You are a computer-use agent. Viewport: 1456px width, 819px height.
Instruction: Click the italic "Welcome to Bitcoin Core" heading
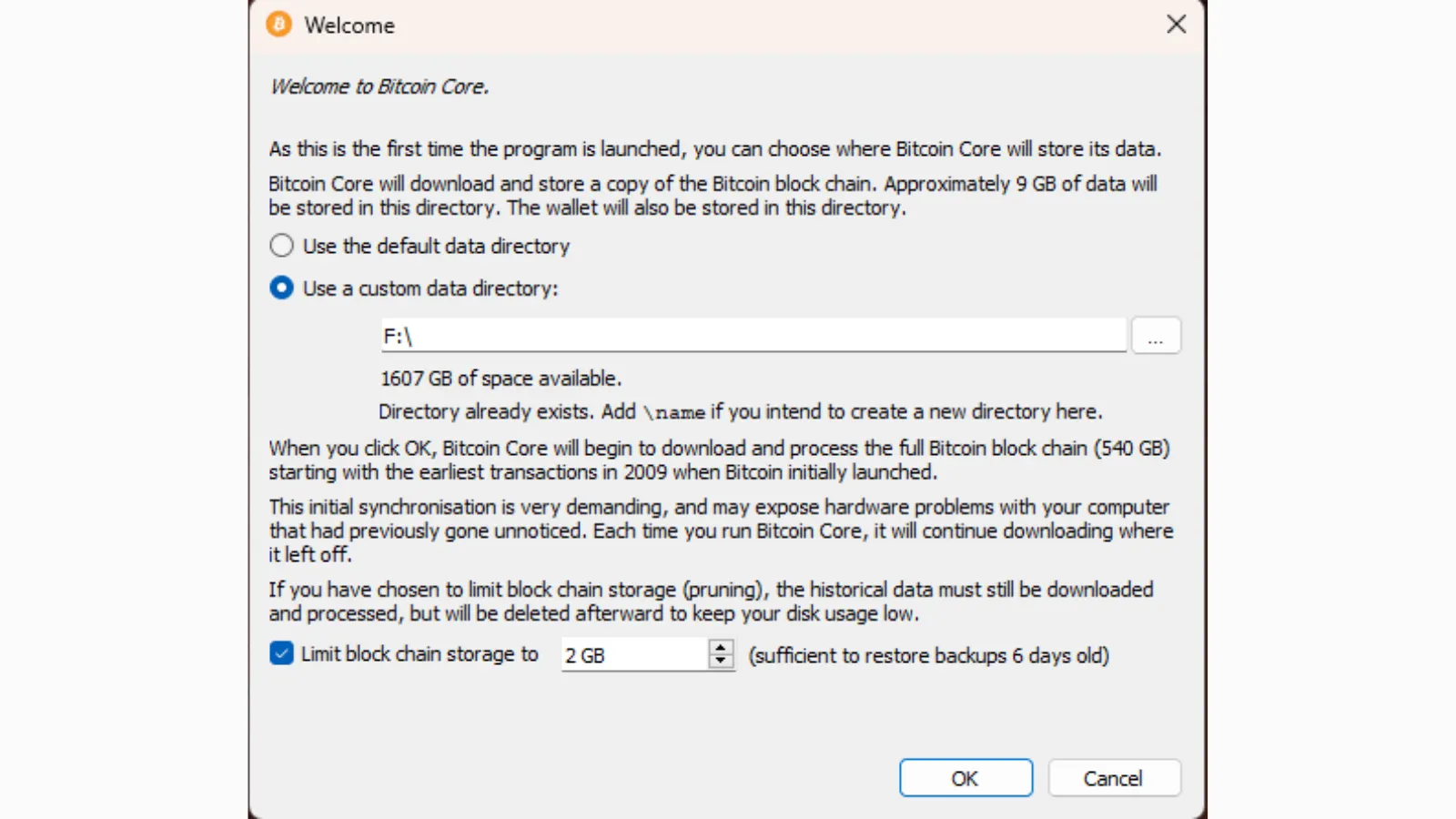[x=379, y=86]
